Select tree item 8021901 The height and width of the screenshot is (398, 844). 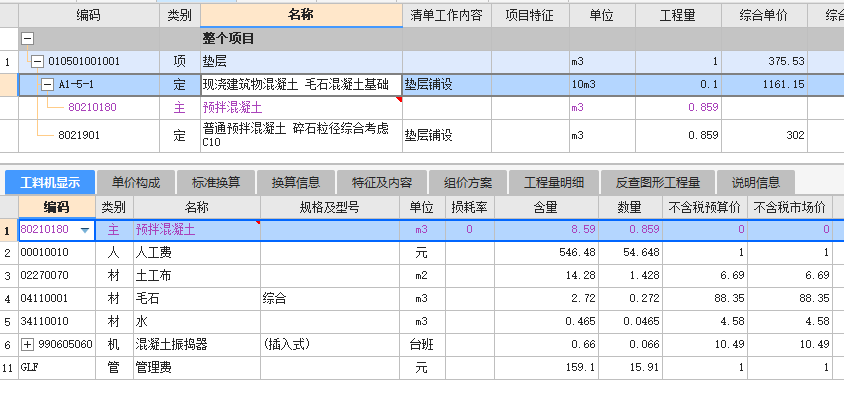click(79, 135)
